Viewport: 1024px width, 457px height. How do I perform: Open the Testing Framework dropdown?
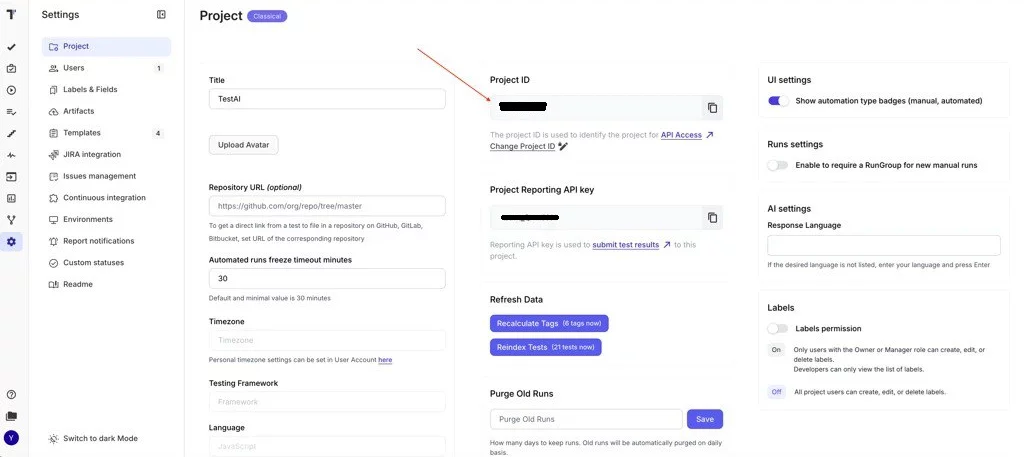point(327,402)
